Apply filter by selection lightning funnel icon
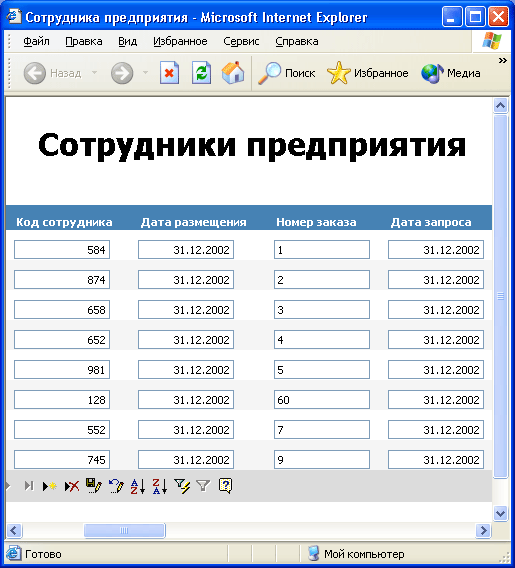 click(182, 486)
